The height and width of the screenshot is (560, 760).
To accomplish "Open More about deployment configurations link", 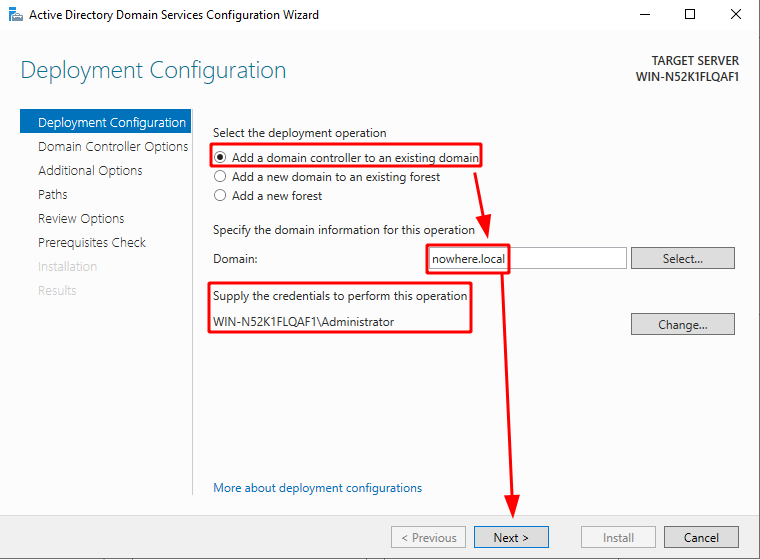I will click(x=317, y=488).
